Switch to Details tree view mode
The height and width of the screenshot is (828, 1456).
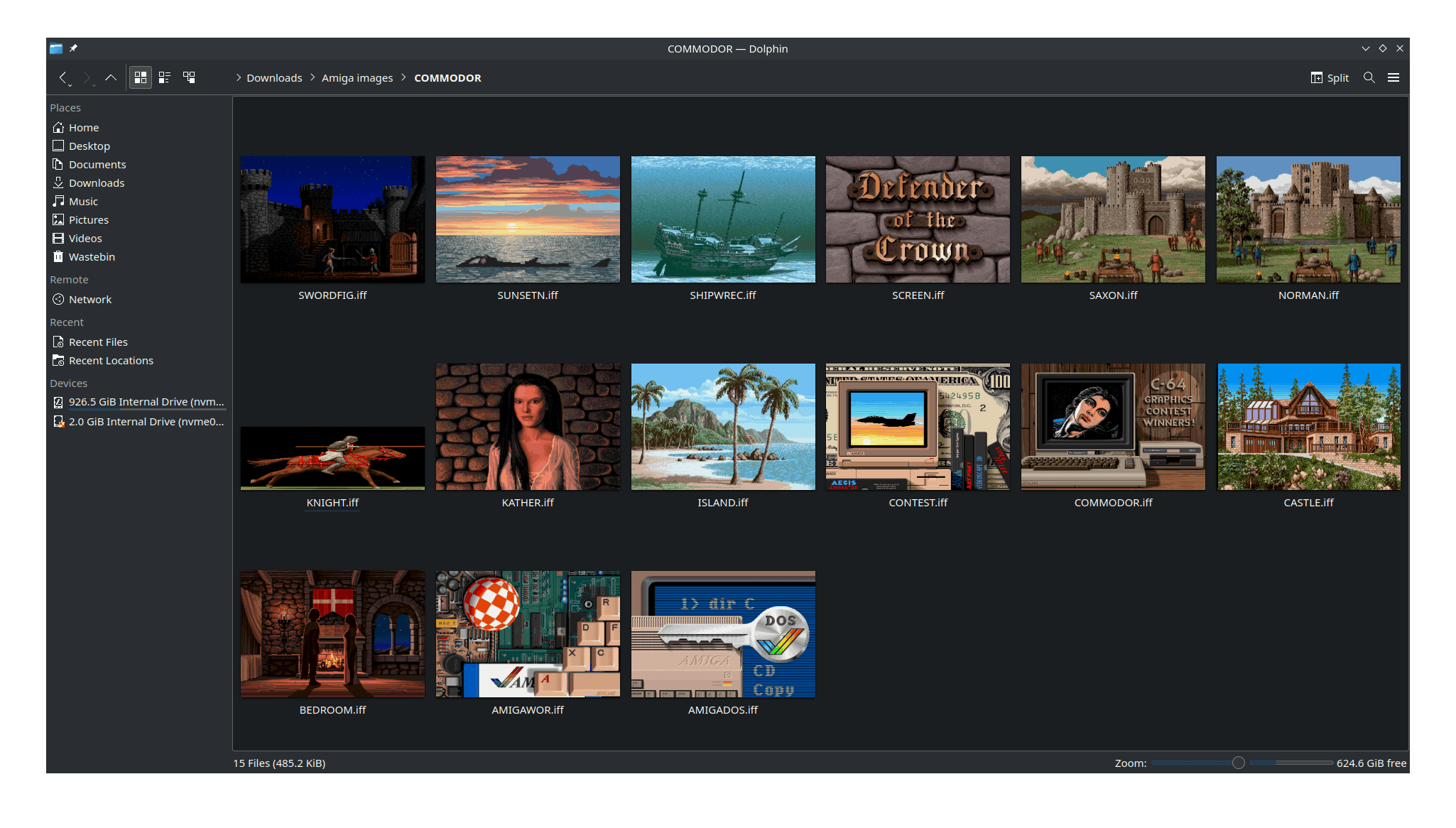[189, 77]
